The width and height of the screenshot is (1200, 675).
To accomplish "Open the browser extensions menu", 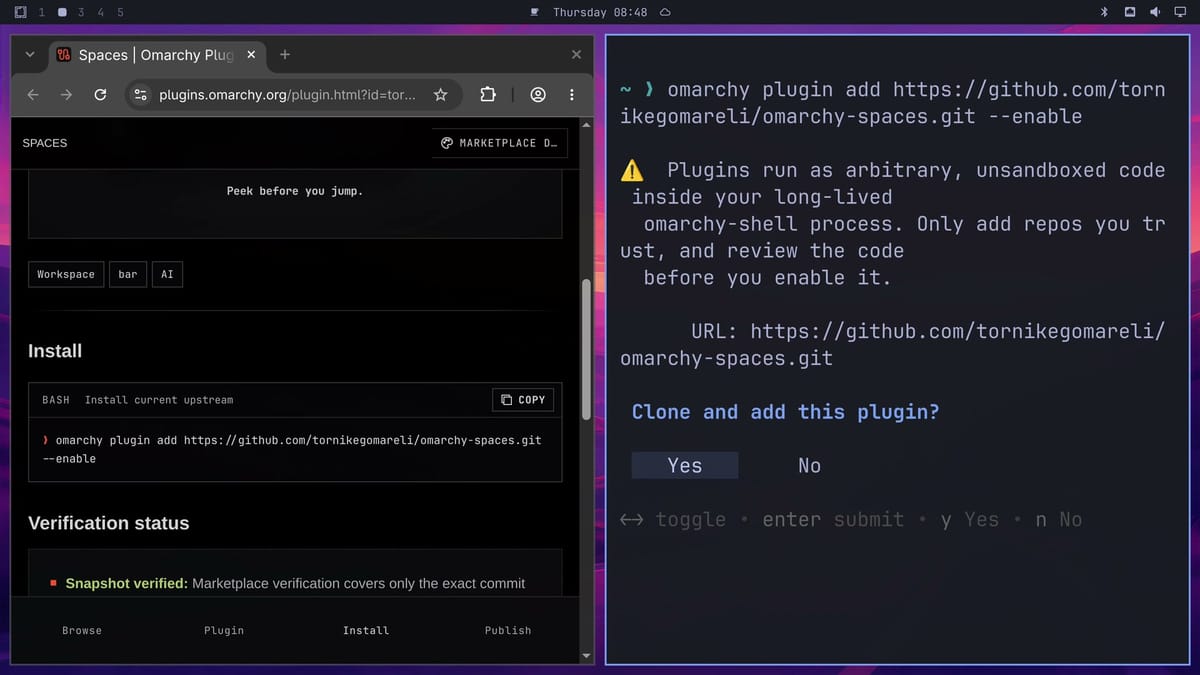I will pos(488,95).
